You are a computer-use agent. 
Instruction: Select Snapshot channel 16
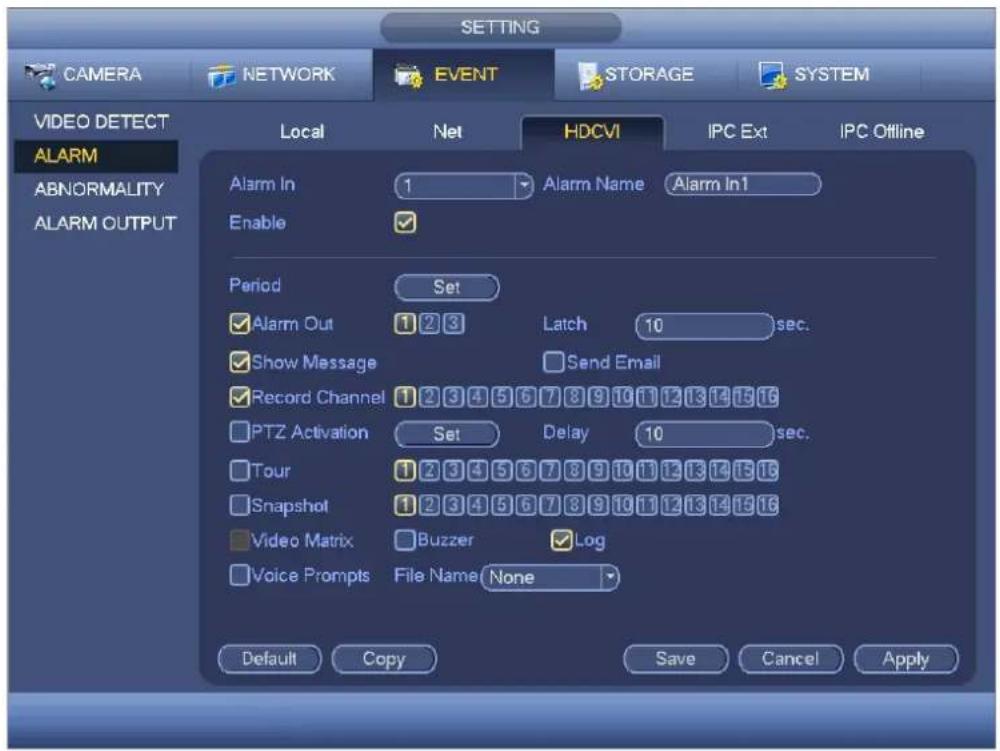click(768, 506)
